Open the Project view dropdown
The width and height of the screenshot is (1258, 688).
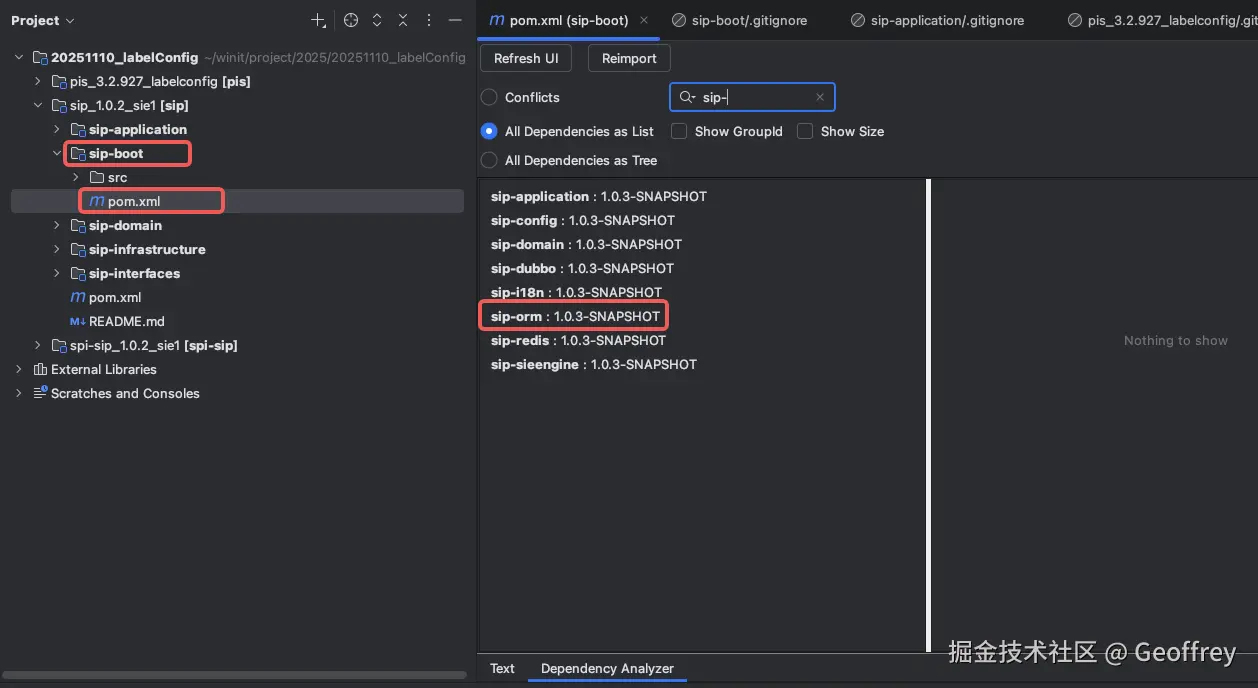(x=43, y=20)
